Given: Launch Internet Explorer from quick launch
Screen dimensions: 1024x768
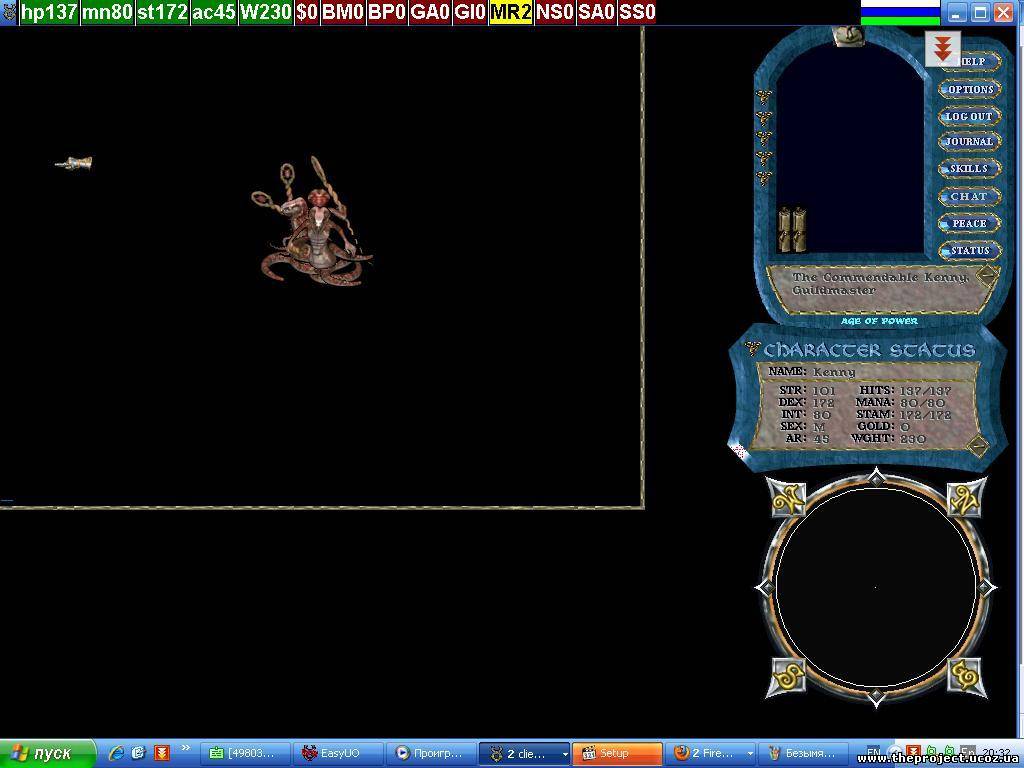Looking at the screenshot, I should 116,753.
